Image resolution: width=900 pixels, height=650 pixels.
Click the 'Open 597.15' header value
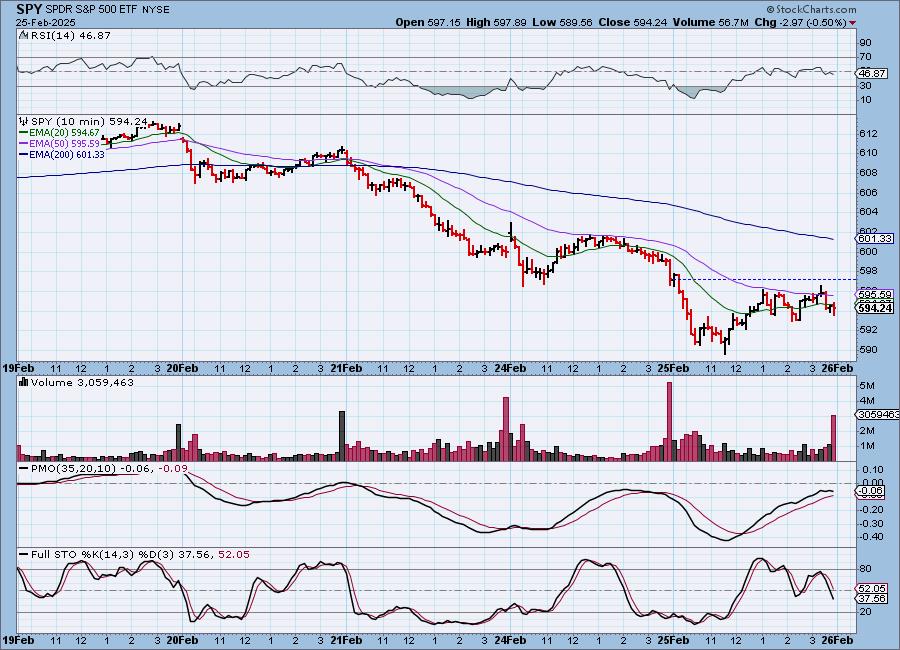(x=428, y=22)
